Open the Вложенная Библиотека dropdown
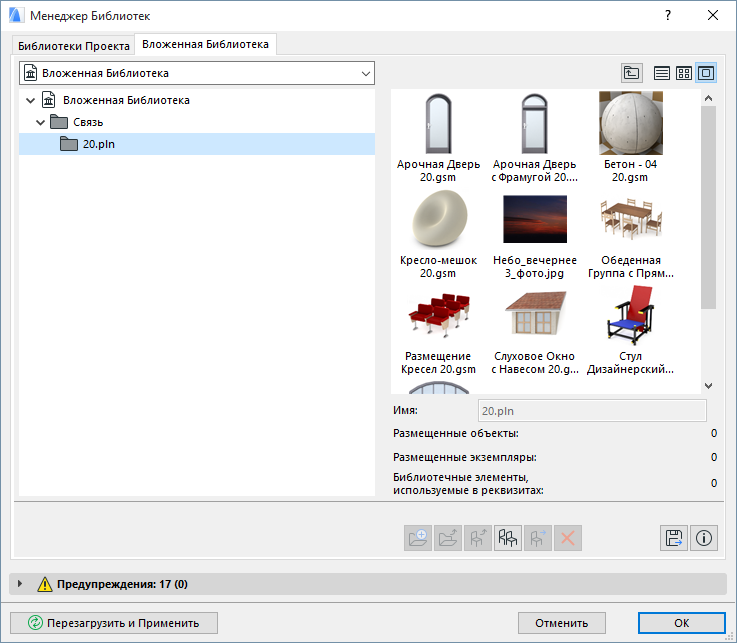737x643 pixels. coord(197,73)
